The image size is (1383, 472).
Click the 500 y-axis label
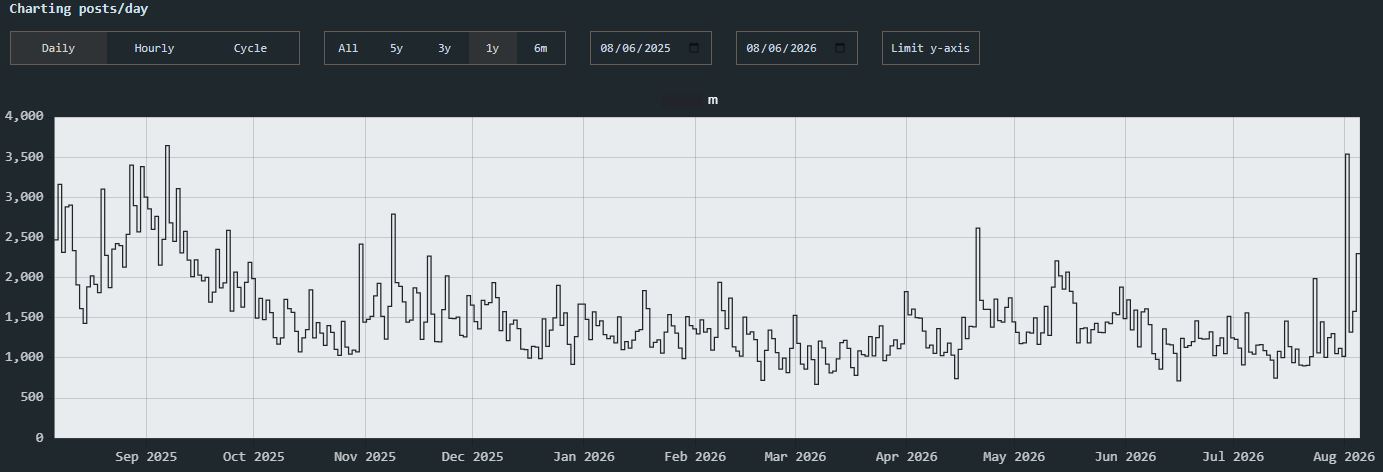pyautogui.click(x=31, y=398)
